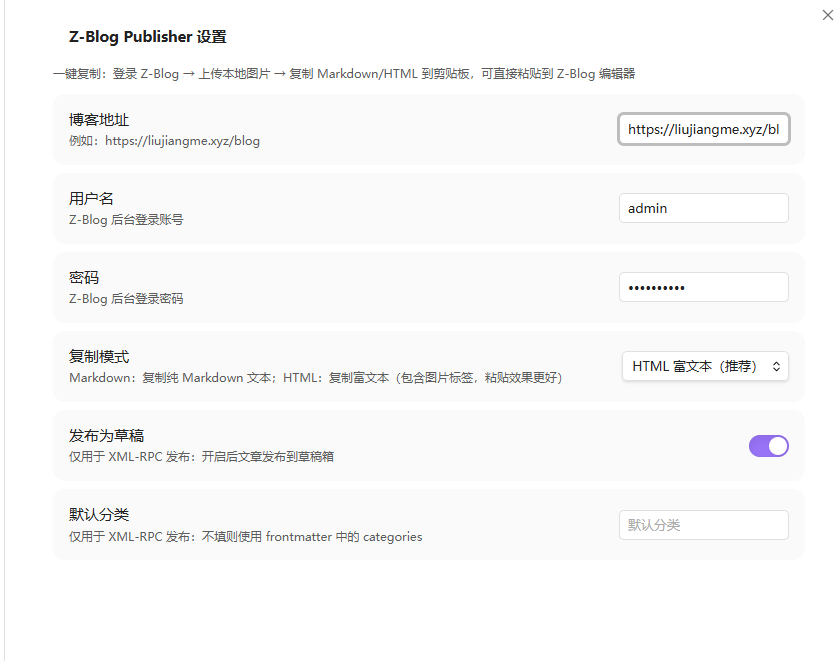Click the default category input field
Screen dimensions: 838x661
703,525
